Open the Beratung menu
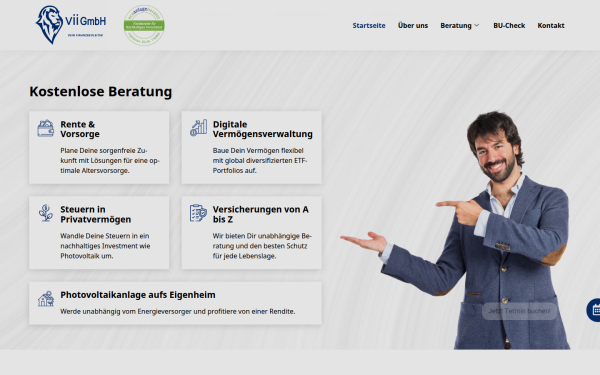 [x=456, y=26]
